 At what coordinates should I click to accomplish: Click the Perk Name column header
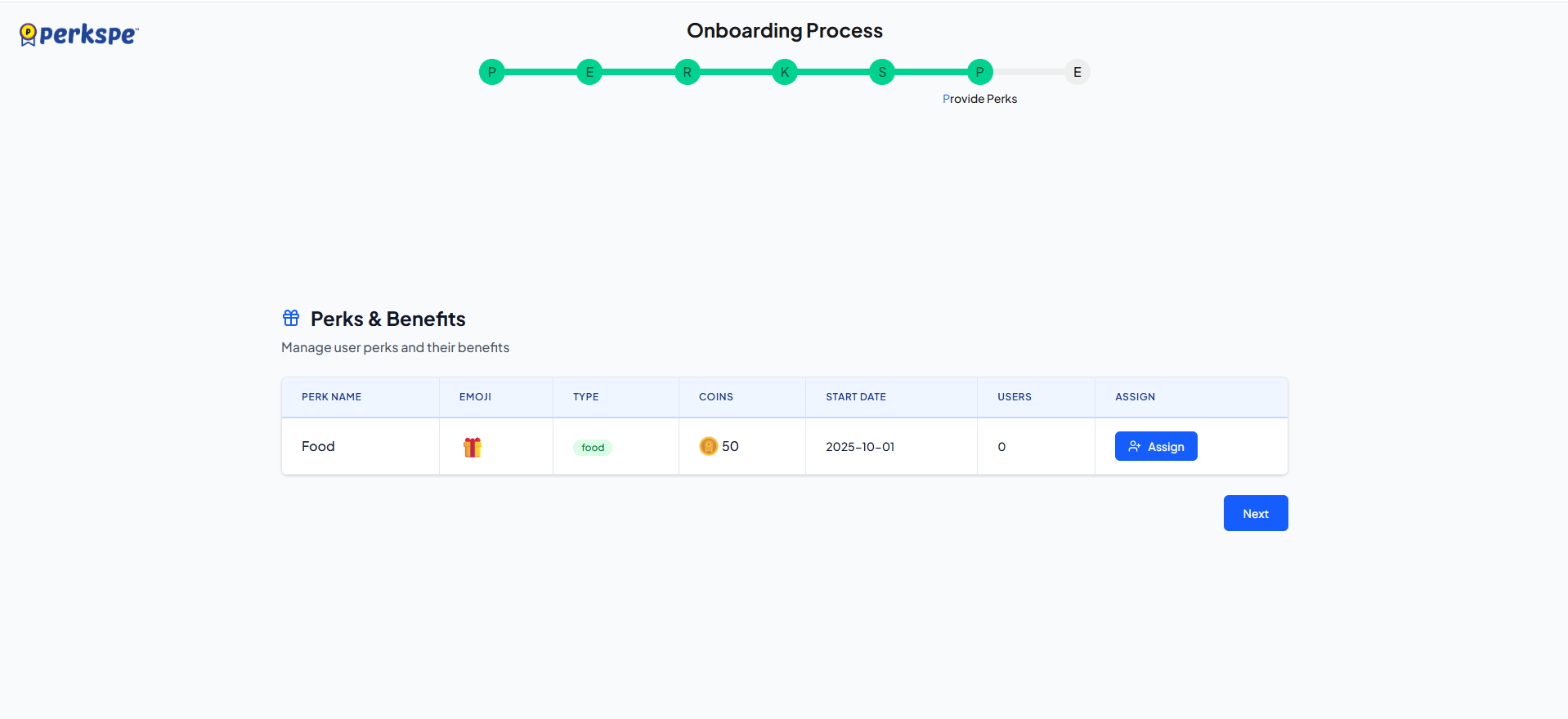[x=331, y=397]
